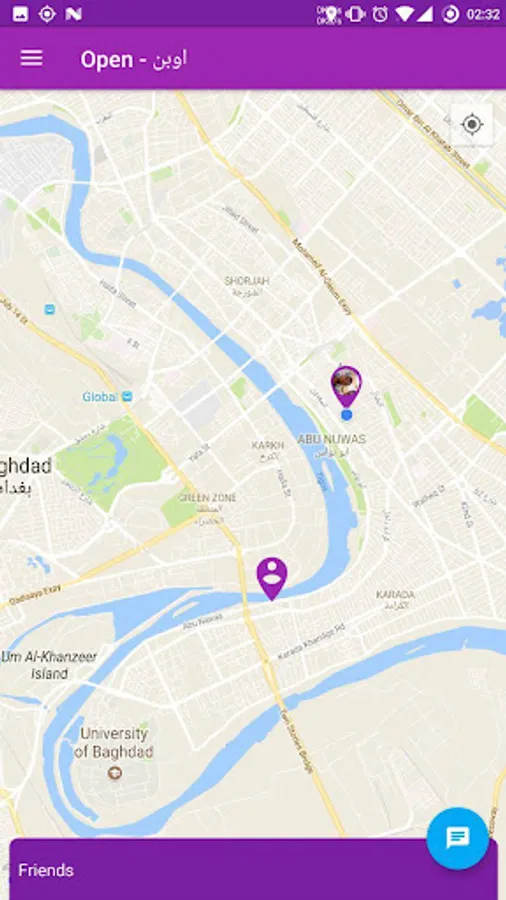Image resolution: width=506 pixels, height=900 pixels.
Task: Tap the Global transit station icon
Action: click(x=127, y=396)
